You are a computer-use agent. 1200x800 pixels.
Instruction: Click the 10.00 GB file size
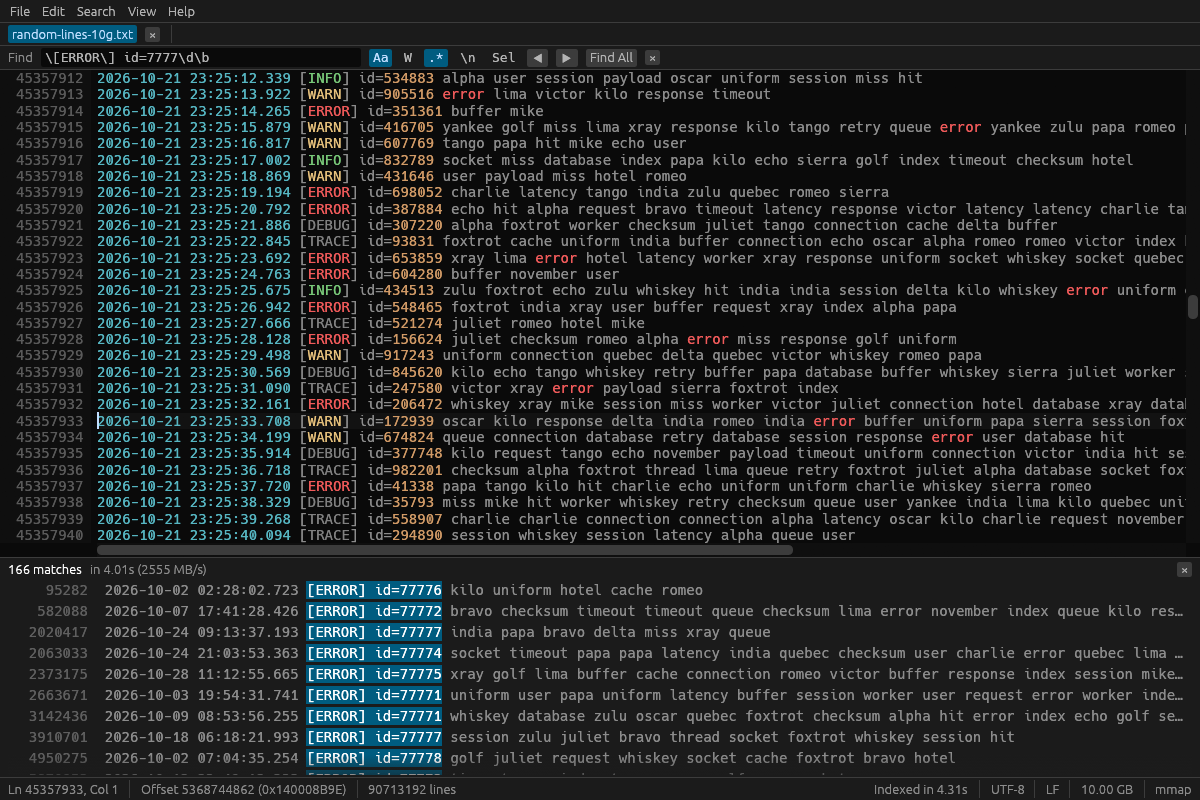[x=1107, y=790]
